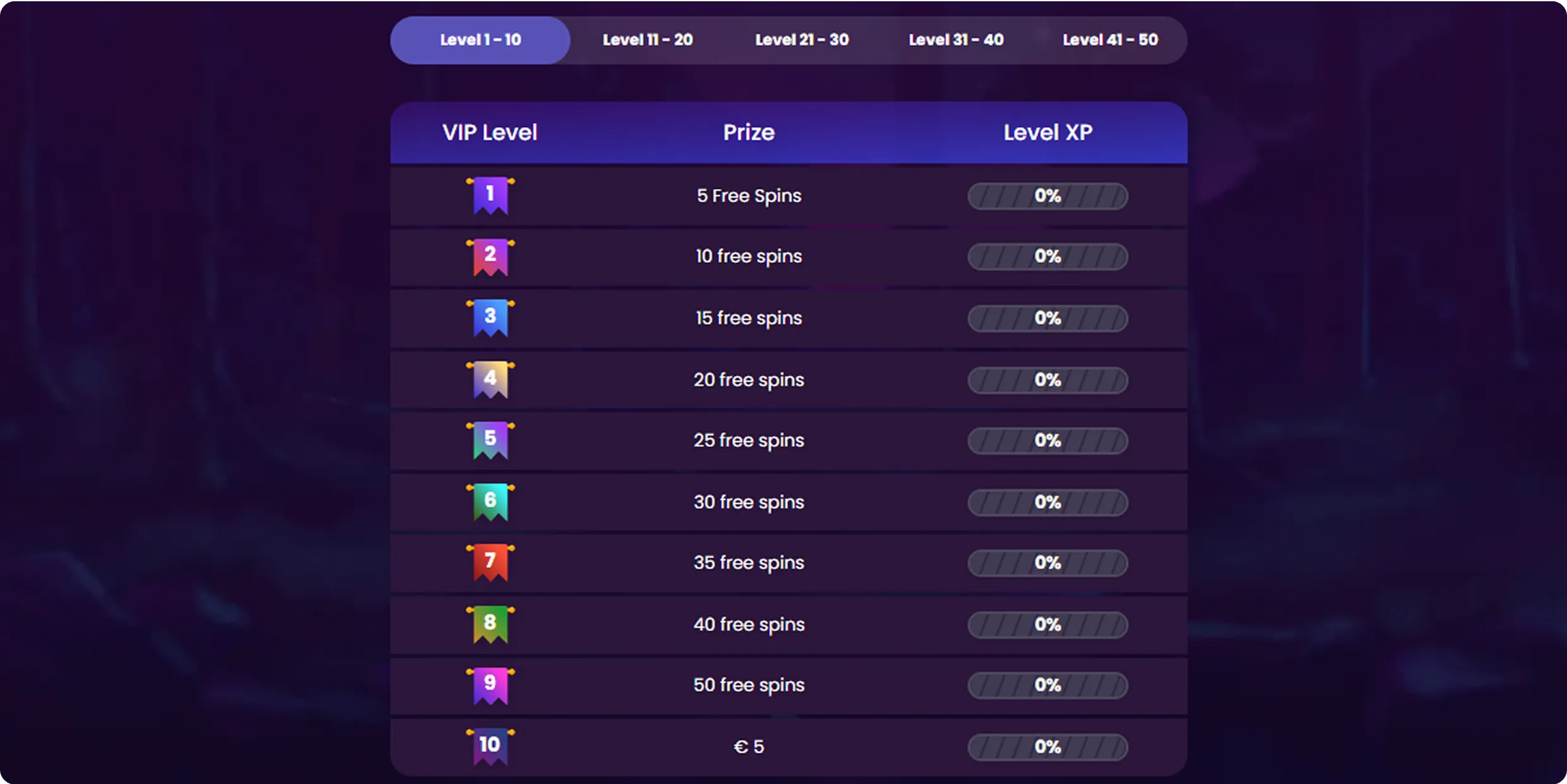Switch to the Level 1 - 10 tab

pos(480,40)
